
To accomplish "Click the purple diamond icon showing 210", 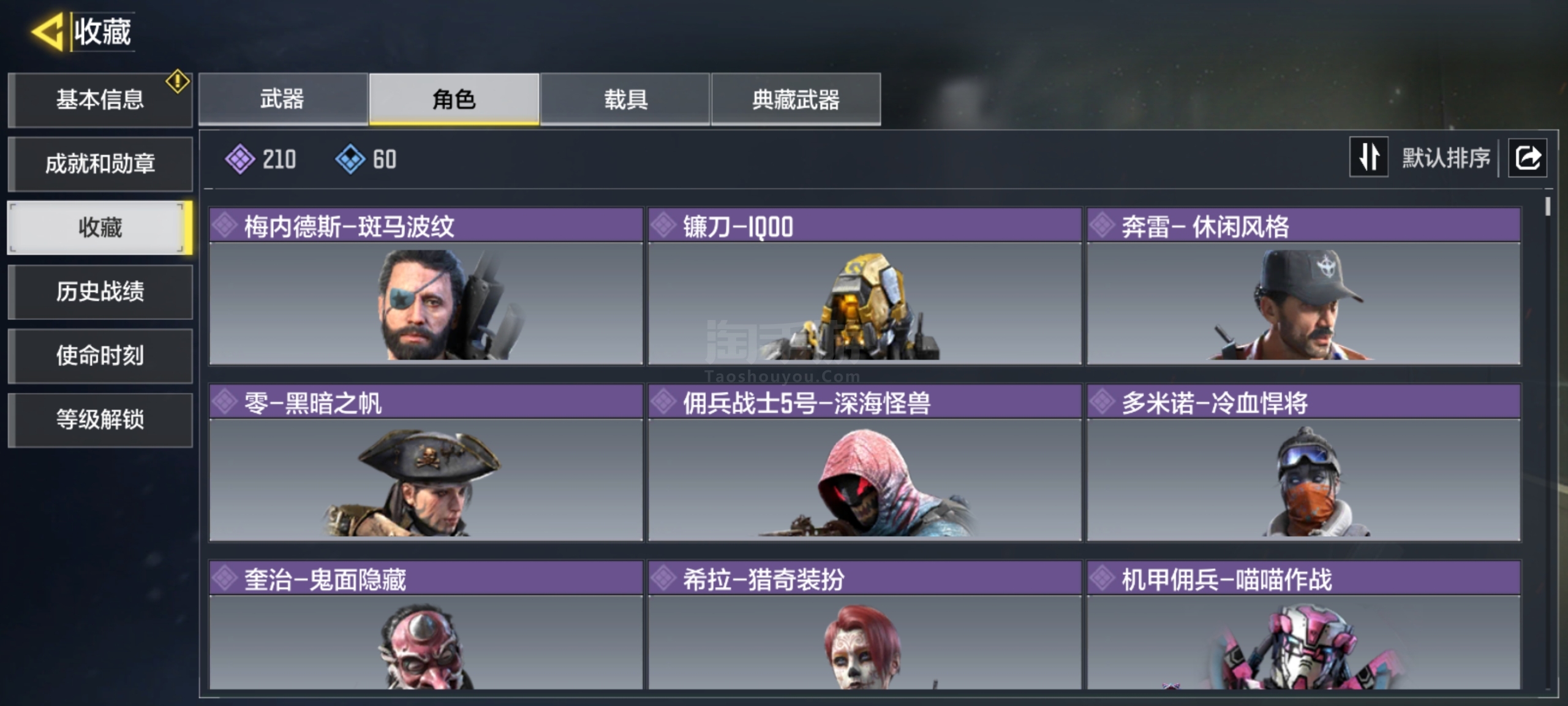I will click(x=239, y=159).
